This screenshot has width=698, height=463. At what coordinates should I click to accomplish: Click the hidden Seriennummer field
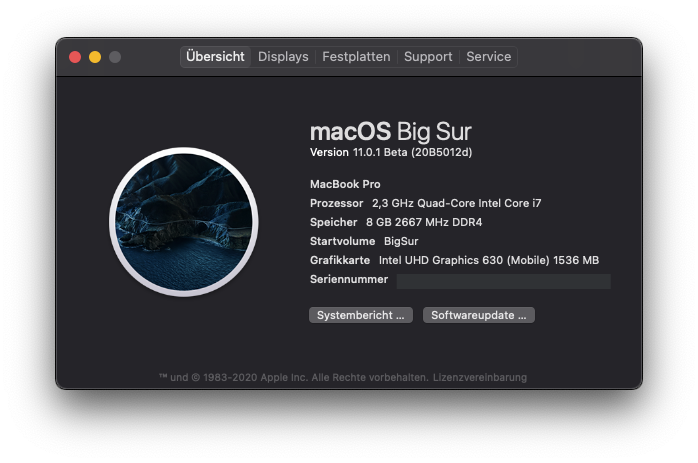(503, 281)
